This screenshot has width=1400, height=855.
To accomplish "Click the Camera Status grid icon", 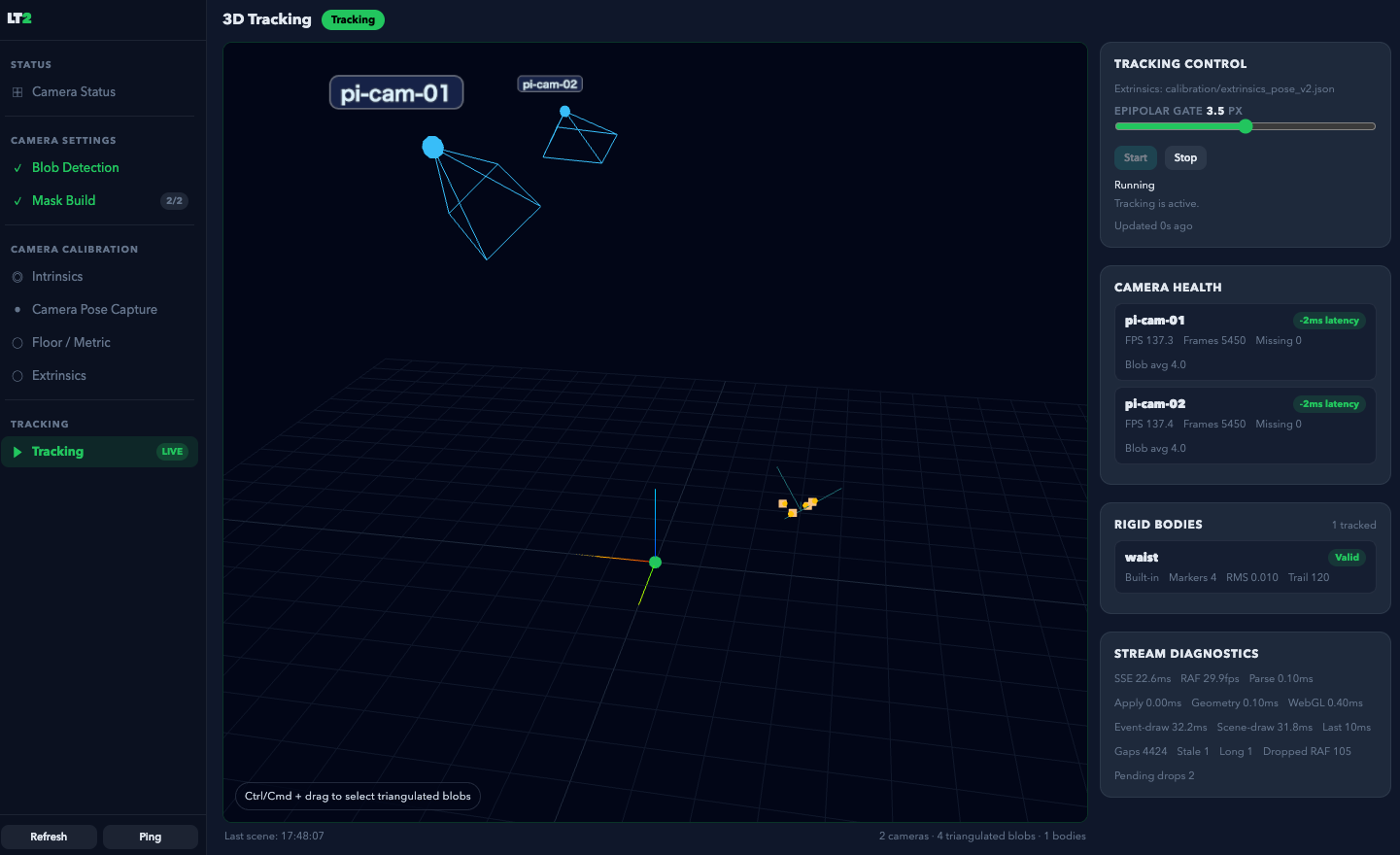I will [17, 92].
